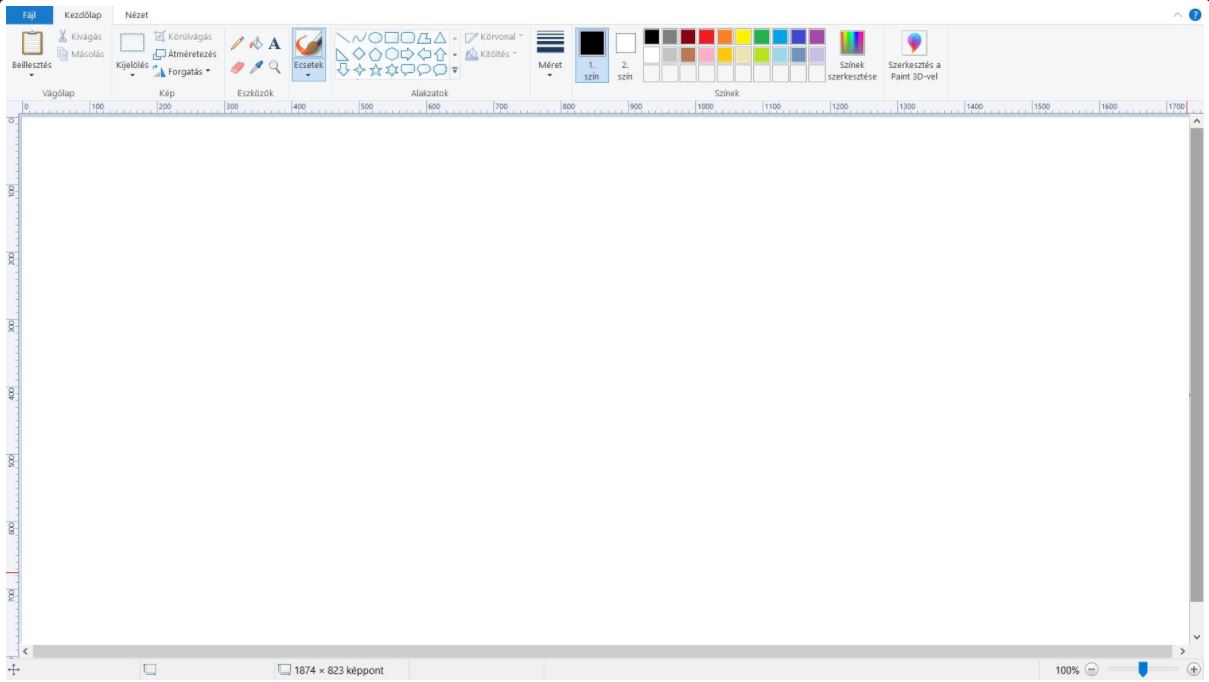Click Szerkesztés a Paint 3D-vel
Image resolution: width=1209 pixels, height=682 pixels.
tap(914, 55)
